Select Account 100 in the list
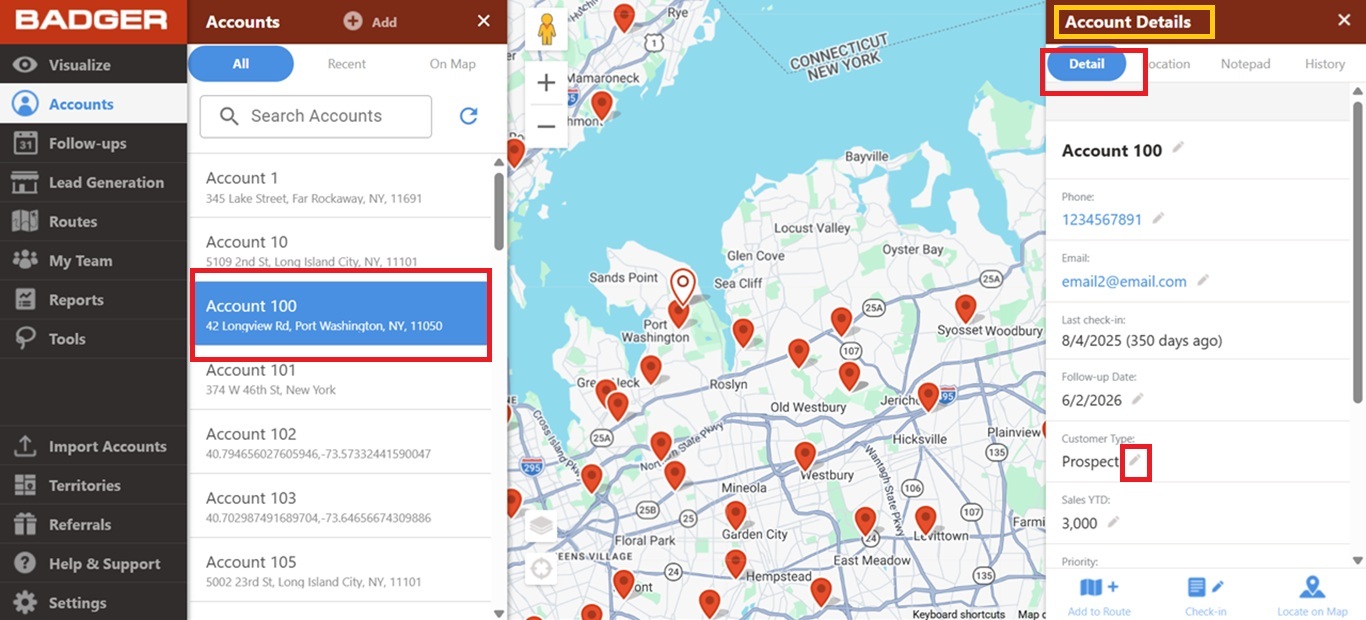1366x620 pixels. (340, 314)
